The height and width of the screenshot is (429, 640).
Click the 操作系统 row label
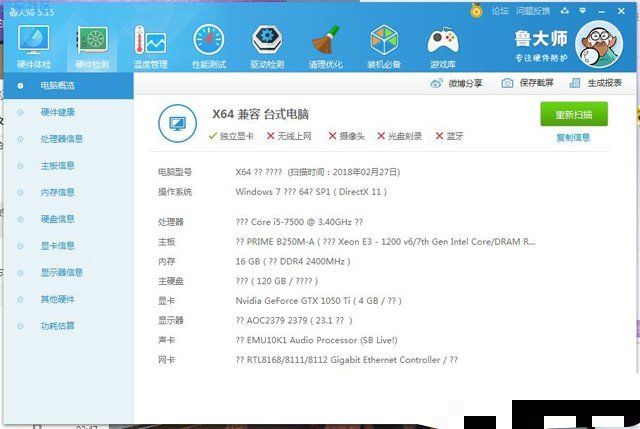[x=175, y=192]
